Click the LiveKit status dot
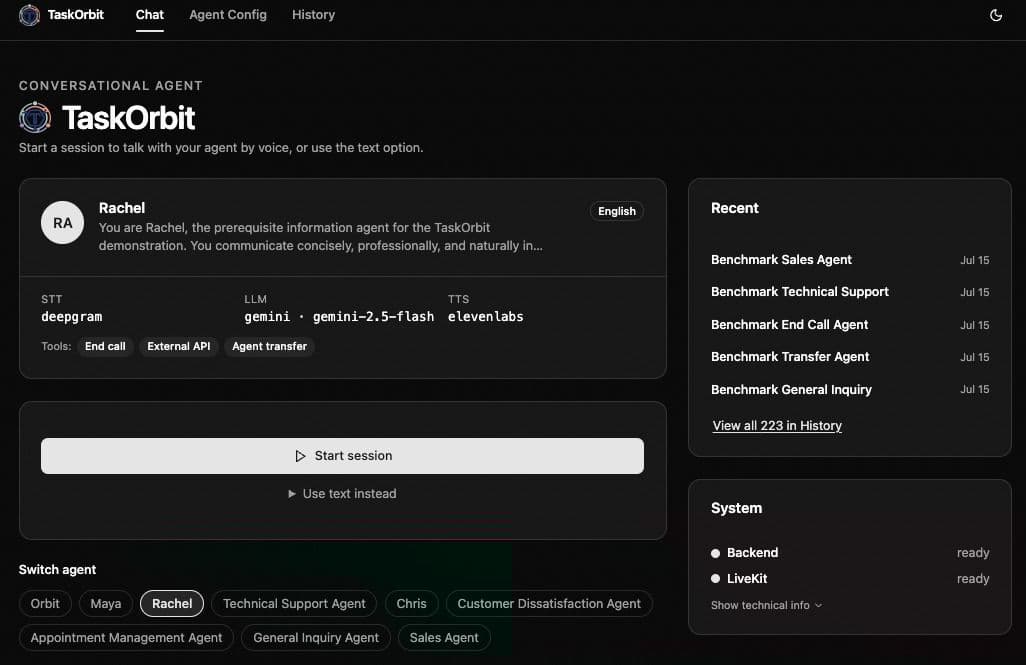1026x665 pixels. [715, 579]
